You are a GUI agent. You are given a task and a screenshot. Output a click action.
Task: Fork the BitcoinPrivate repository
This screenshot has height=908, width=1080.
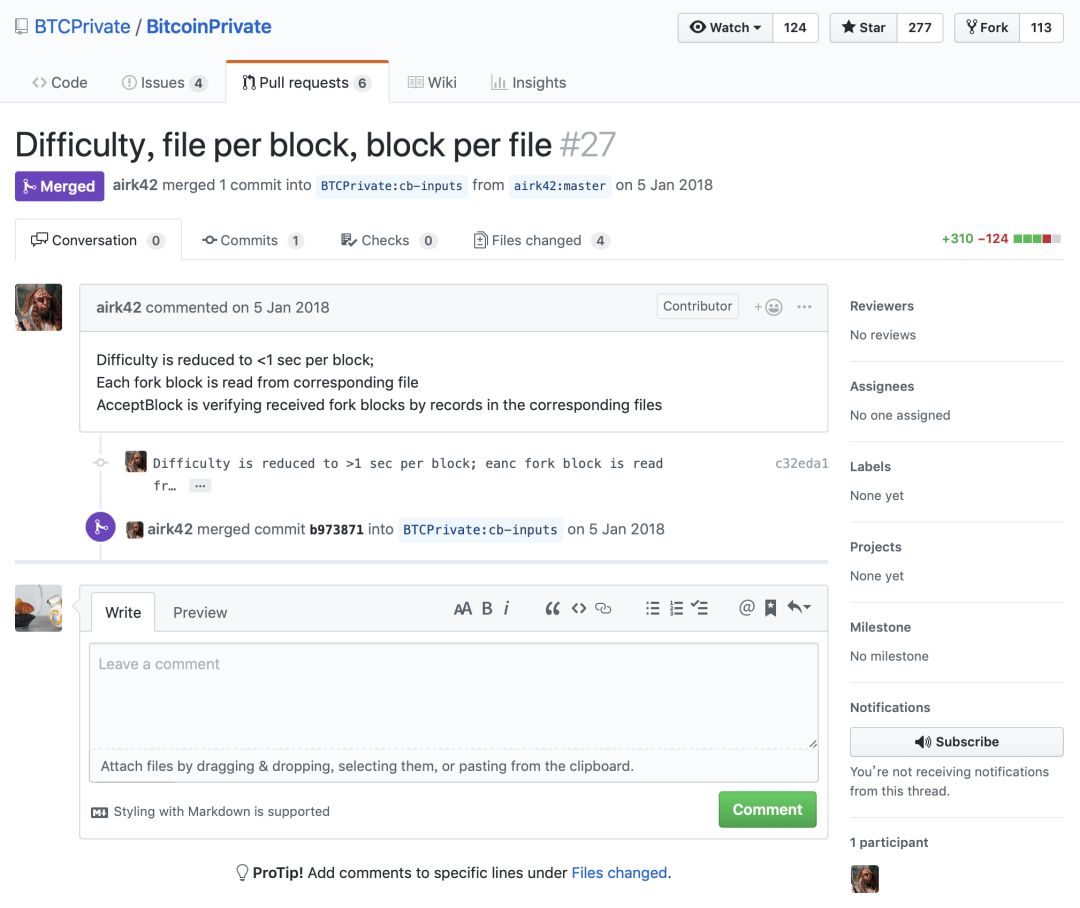(x=987, y=28)
